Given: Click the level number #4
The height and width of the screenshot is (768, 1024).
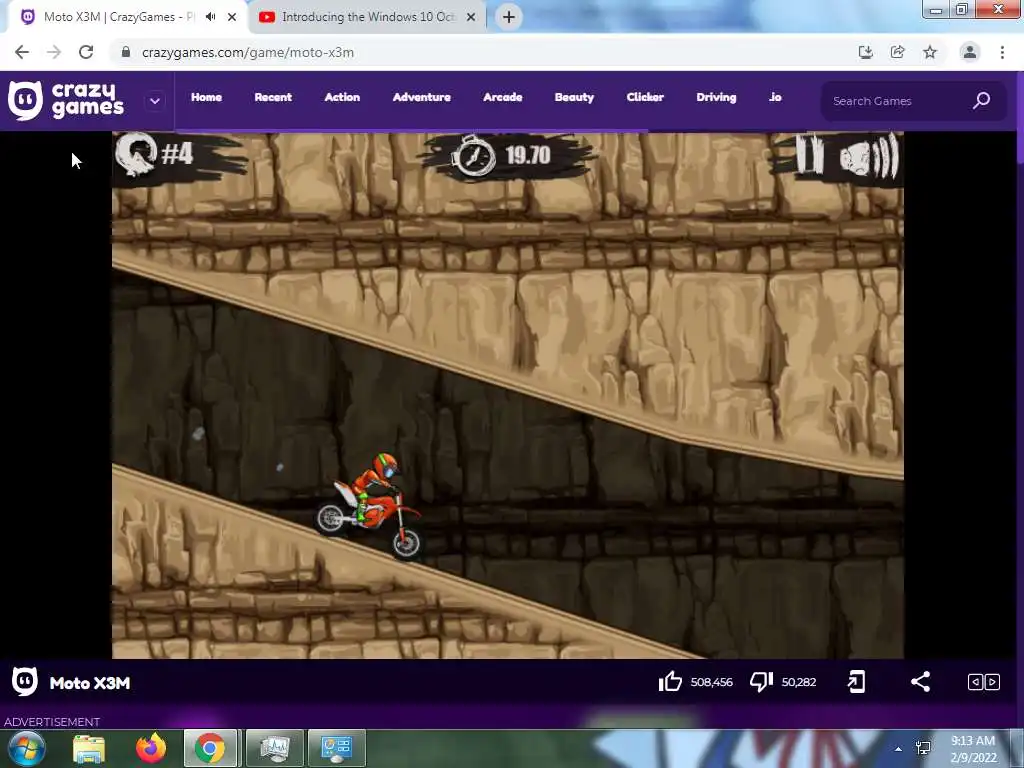Looking at the screenshot, I should point(177,154).
